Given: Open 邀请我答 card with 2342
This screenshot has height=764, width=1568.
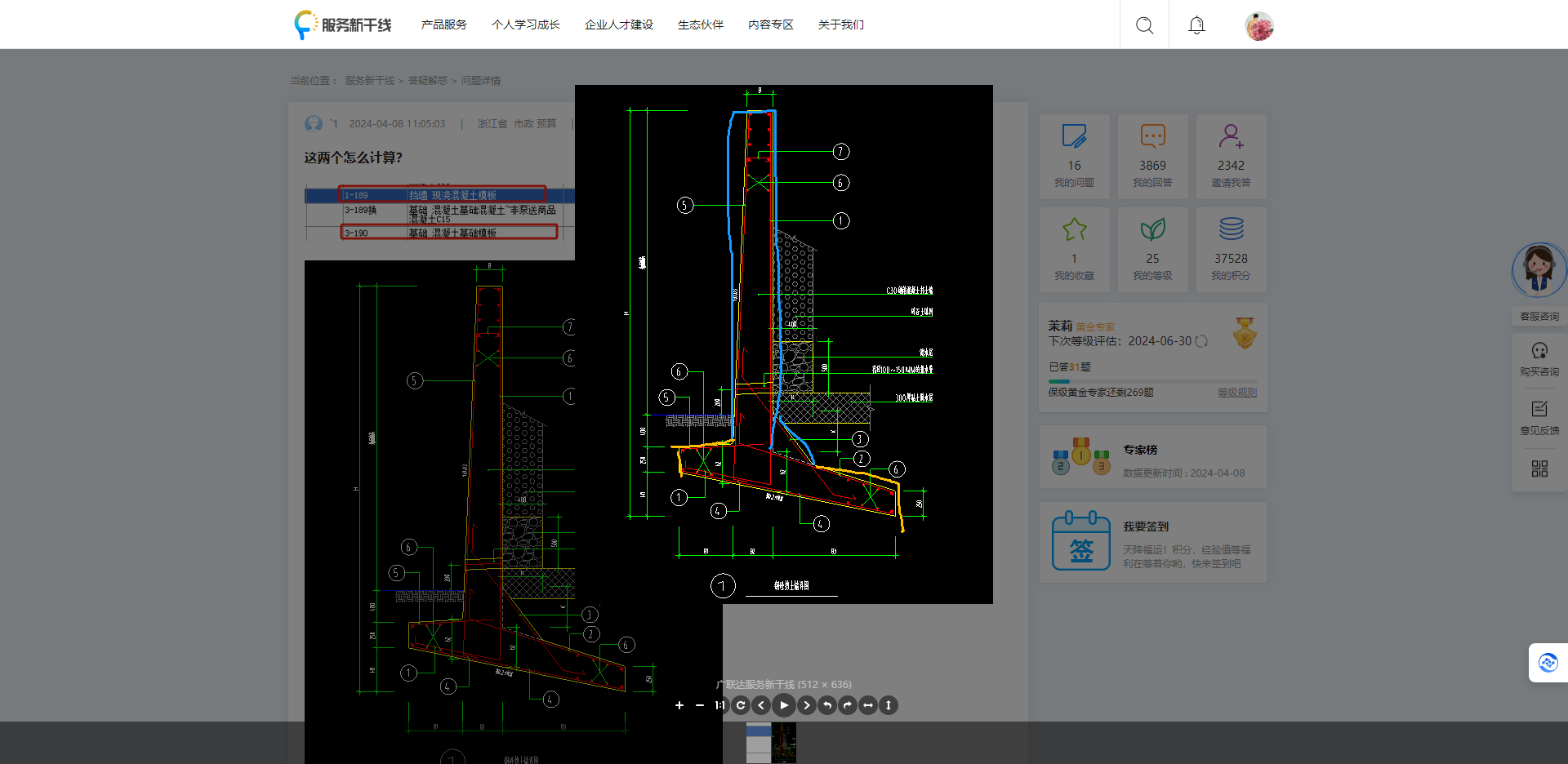Looking at the screenshot, I should pos(1231,156).
